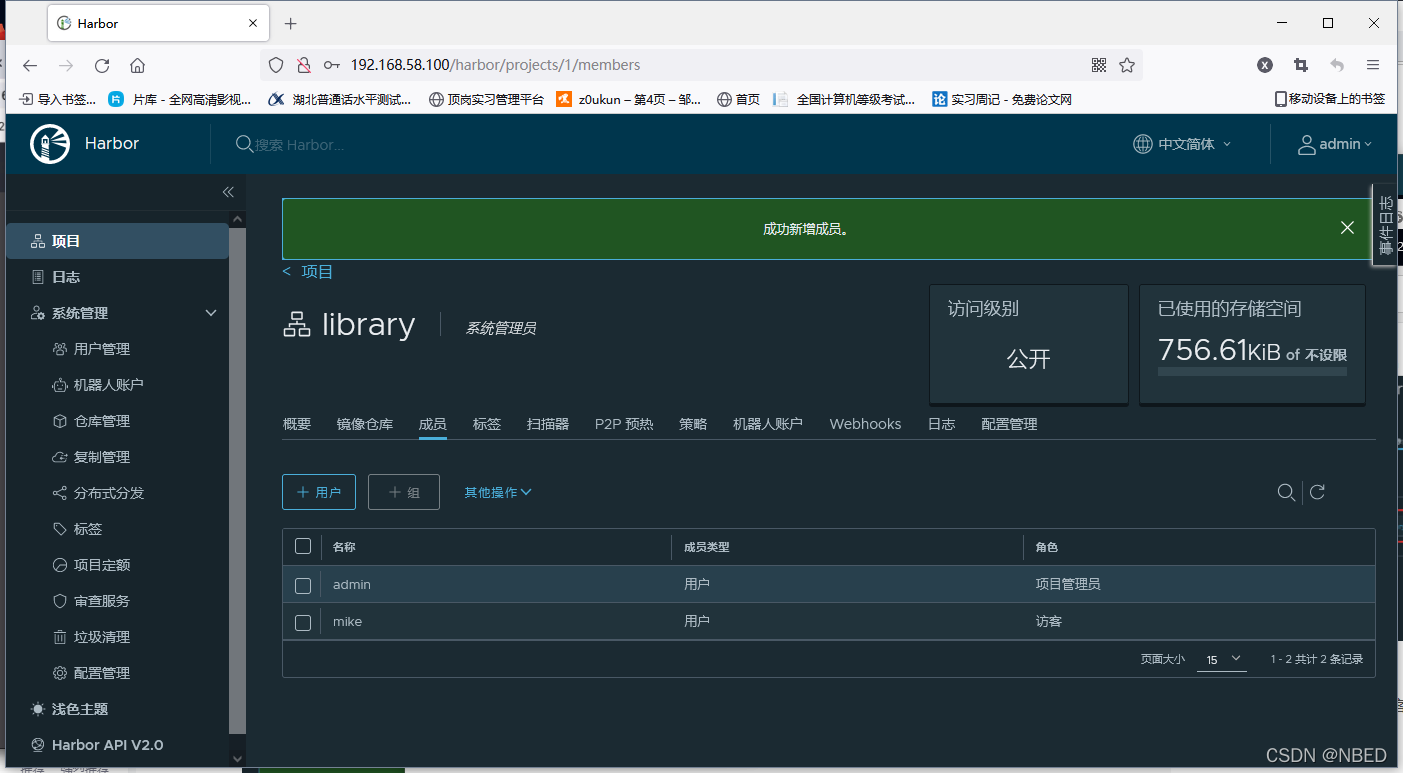The image size is (1403, 773).
Task: Click the browser reload button
Action: coord(102,65)
